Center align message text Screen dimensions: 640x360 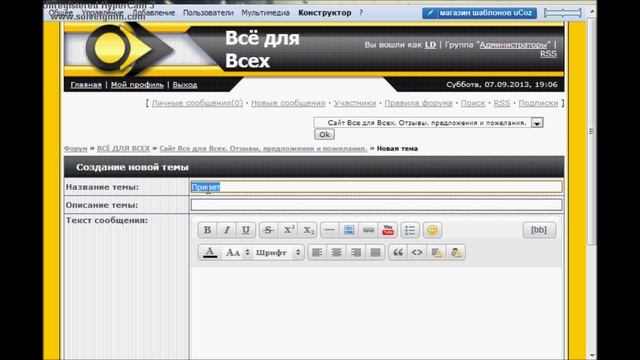tap(336, 253)
